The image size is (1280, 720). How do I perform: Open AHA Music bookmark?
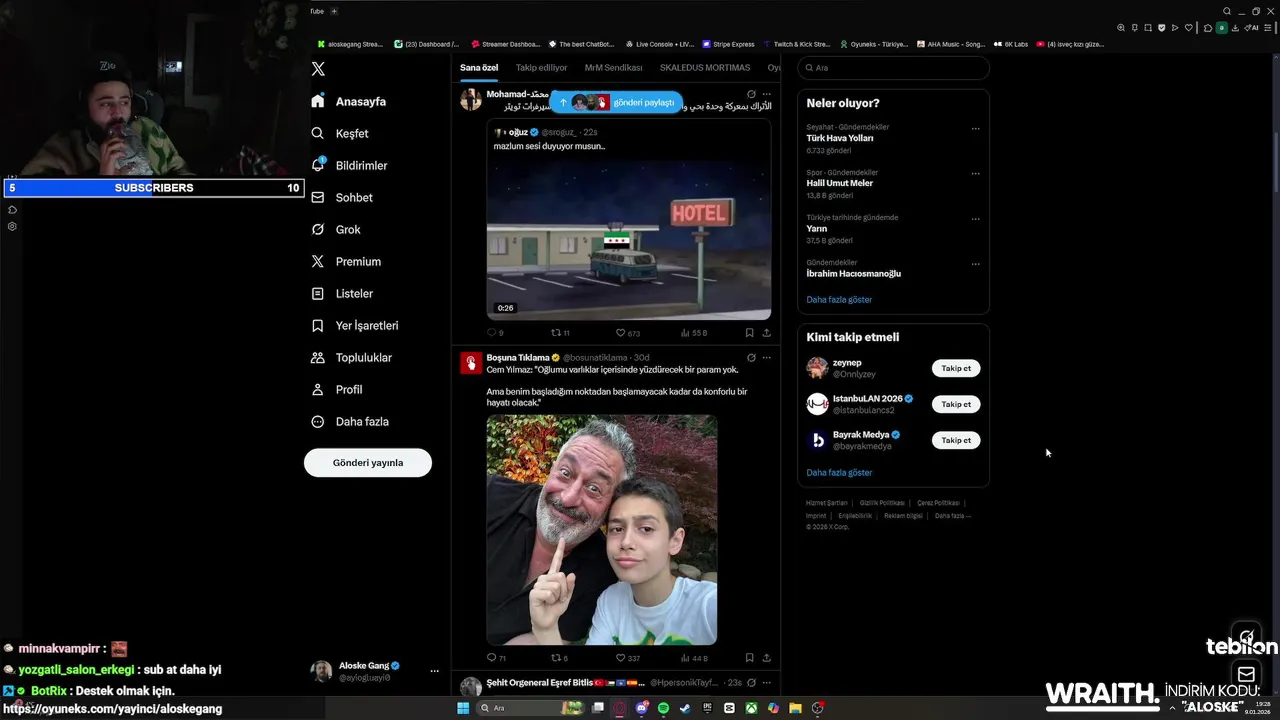(x=951, y=44)
